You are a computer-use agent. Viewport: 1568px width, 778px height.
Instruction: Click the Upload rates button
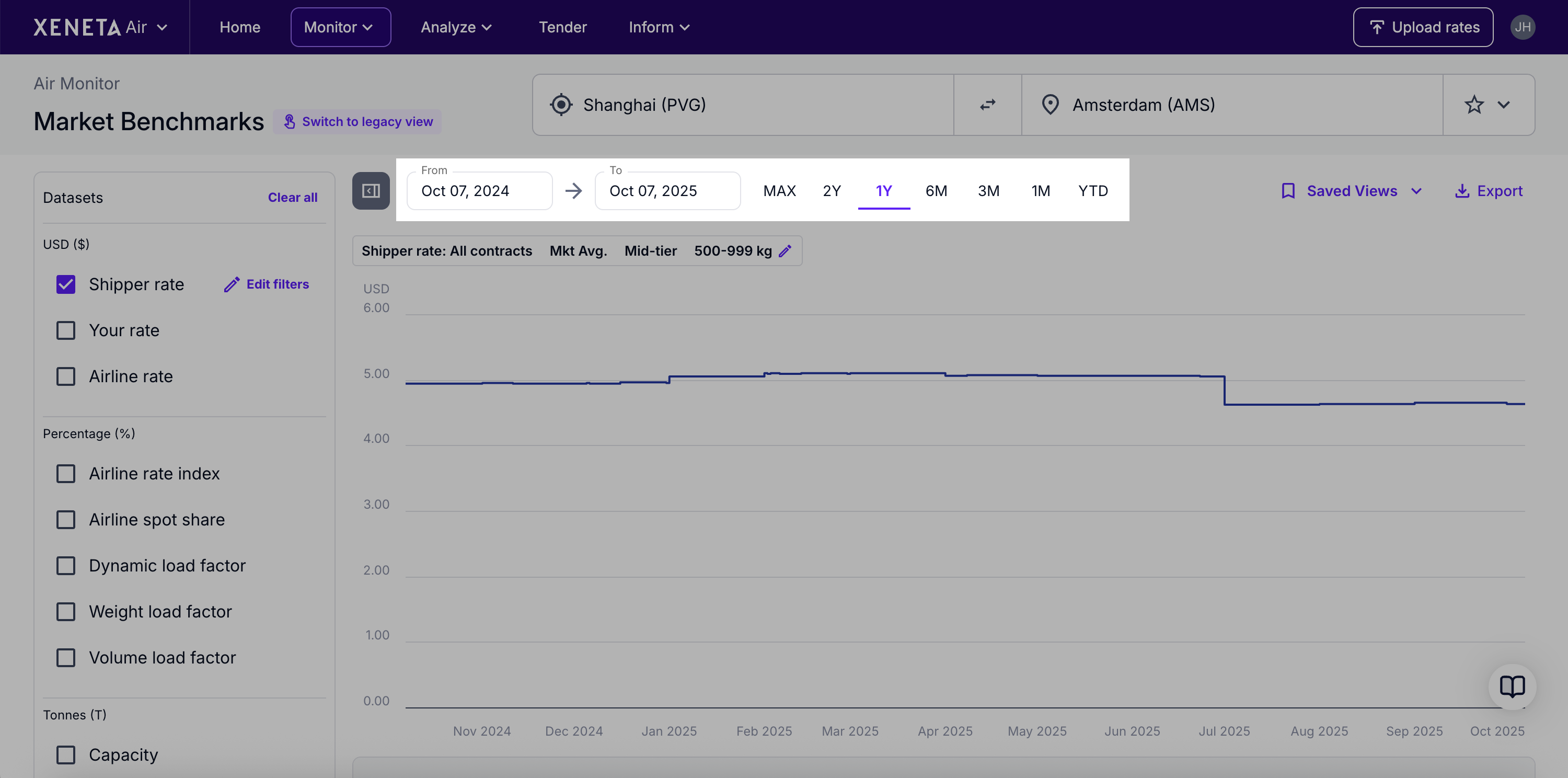tap(1423, 27)
